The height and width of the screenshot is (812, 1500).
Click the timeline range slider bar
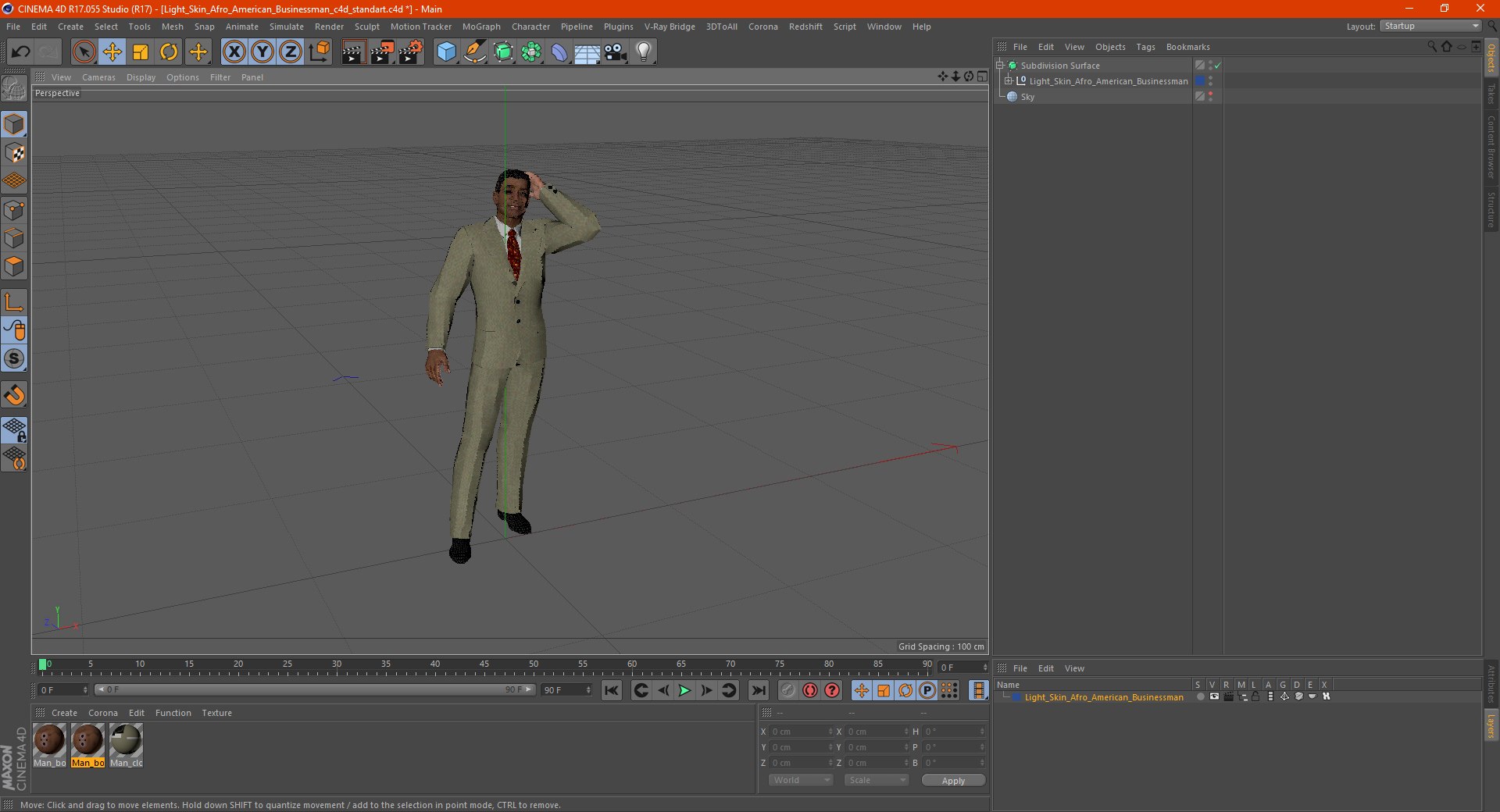click(x=314, y=689)
